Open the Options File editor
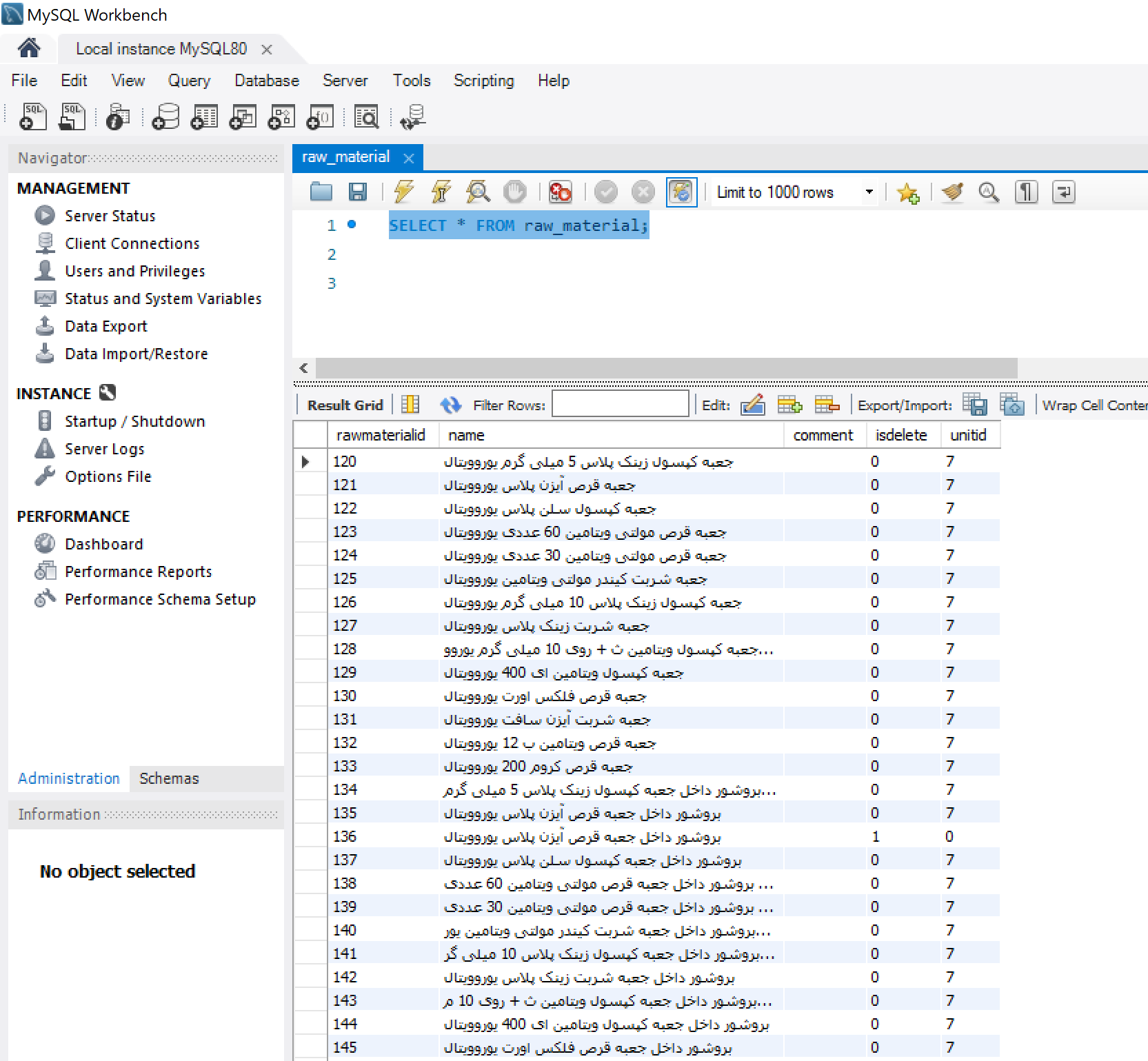This screenshot has height=1061, width=1148. point(108,476)
